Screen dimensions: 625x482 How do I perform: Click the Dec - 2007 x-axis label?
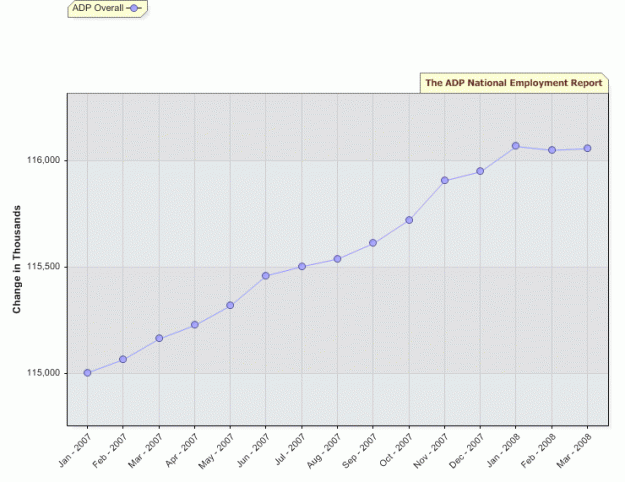pyautogui.click(x=467, y=451)
